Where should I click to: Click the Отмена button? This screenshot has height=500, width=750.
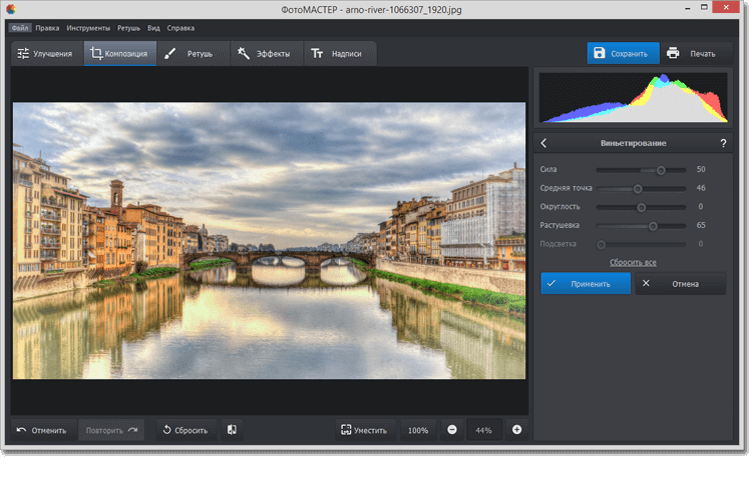(680, 284)
